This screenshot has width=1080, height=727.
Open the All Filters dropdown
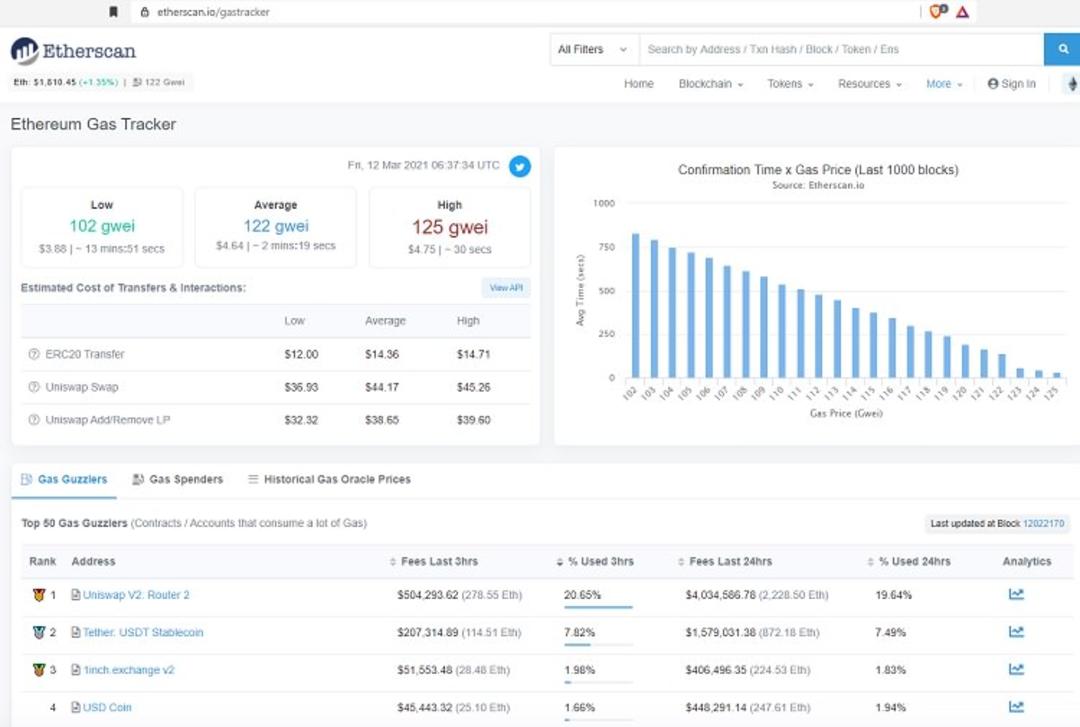(594, 50)
